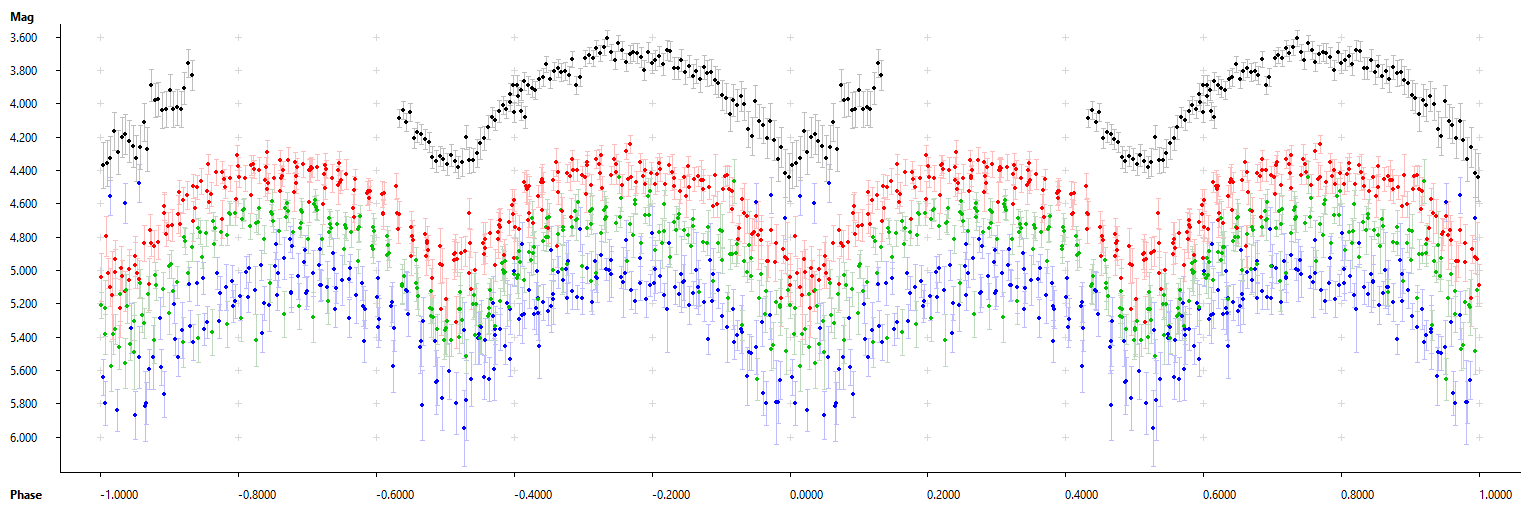The width and height of the screenshot is (1536, 512).
Task: Click the positive 0.6000 phase tick label
Action: 1220,495
